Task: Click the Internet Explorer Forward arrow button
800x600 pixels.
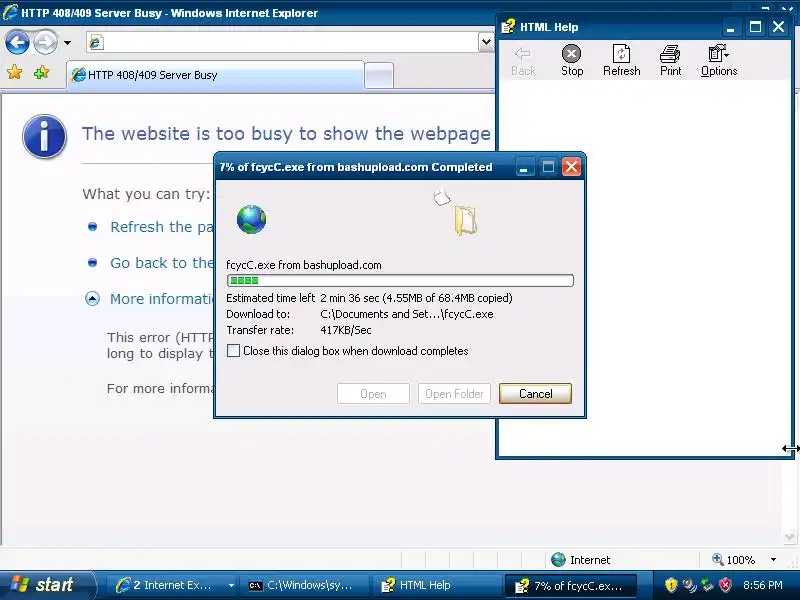Action: 45,42
